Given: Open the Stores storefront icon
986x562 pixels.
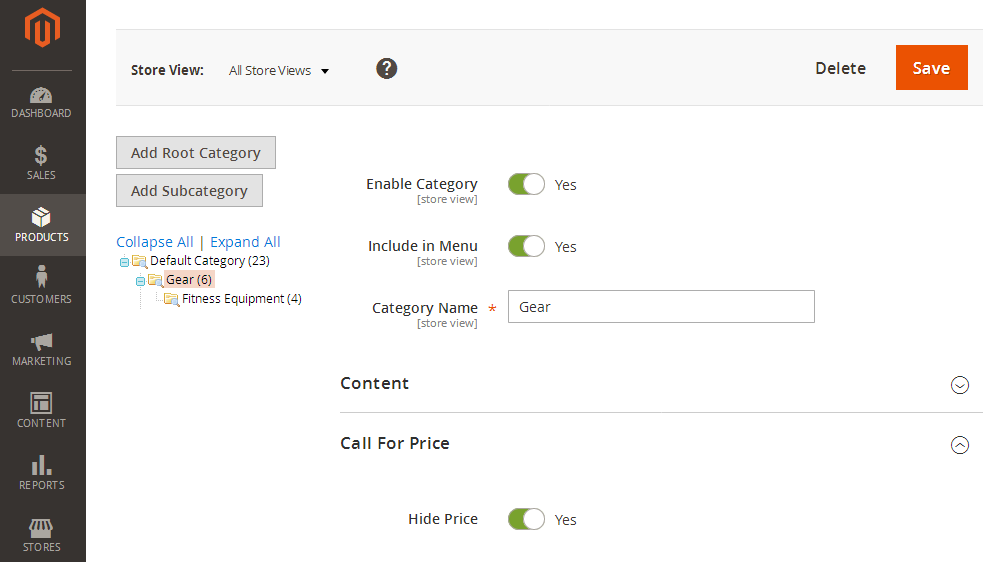Looking at the screenshot, I should (41, 527).
